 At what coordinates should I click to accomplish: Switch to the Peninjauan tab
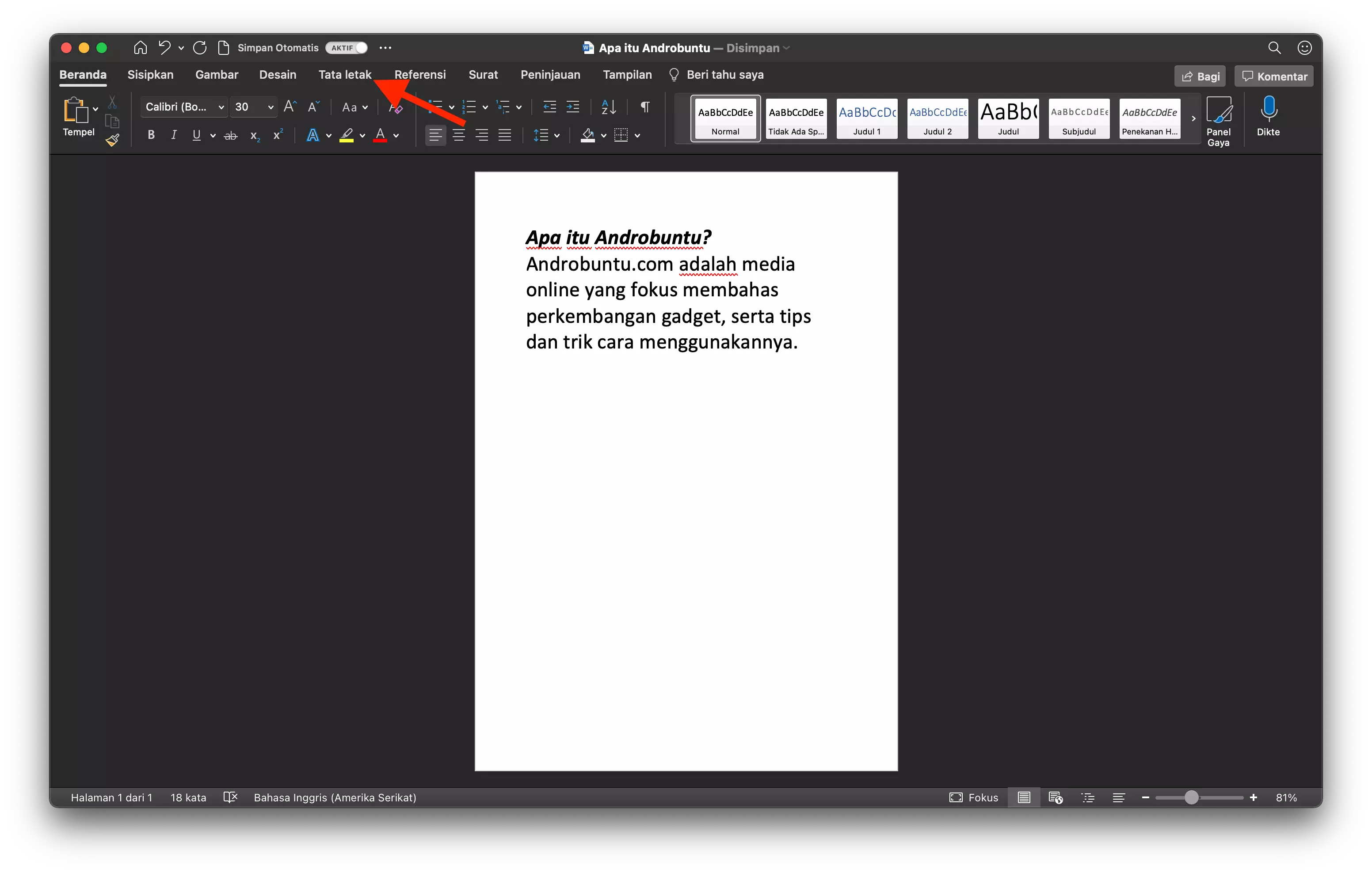(x=550, y=75)
